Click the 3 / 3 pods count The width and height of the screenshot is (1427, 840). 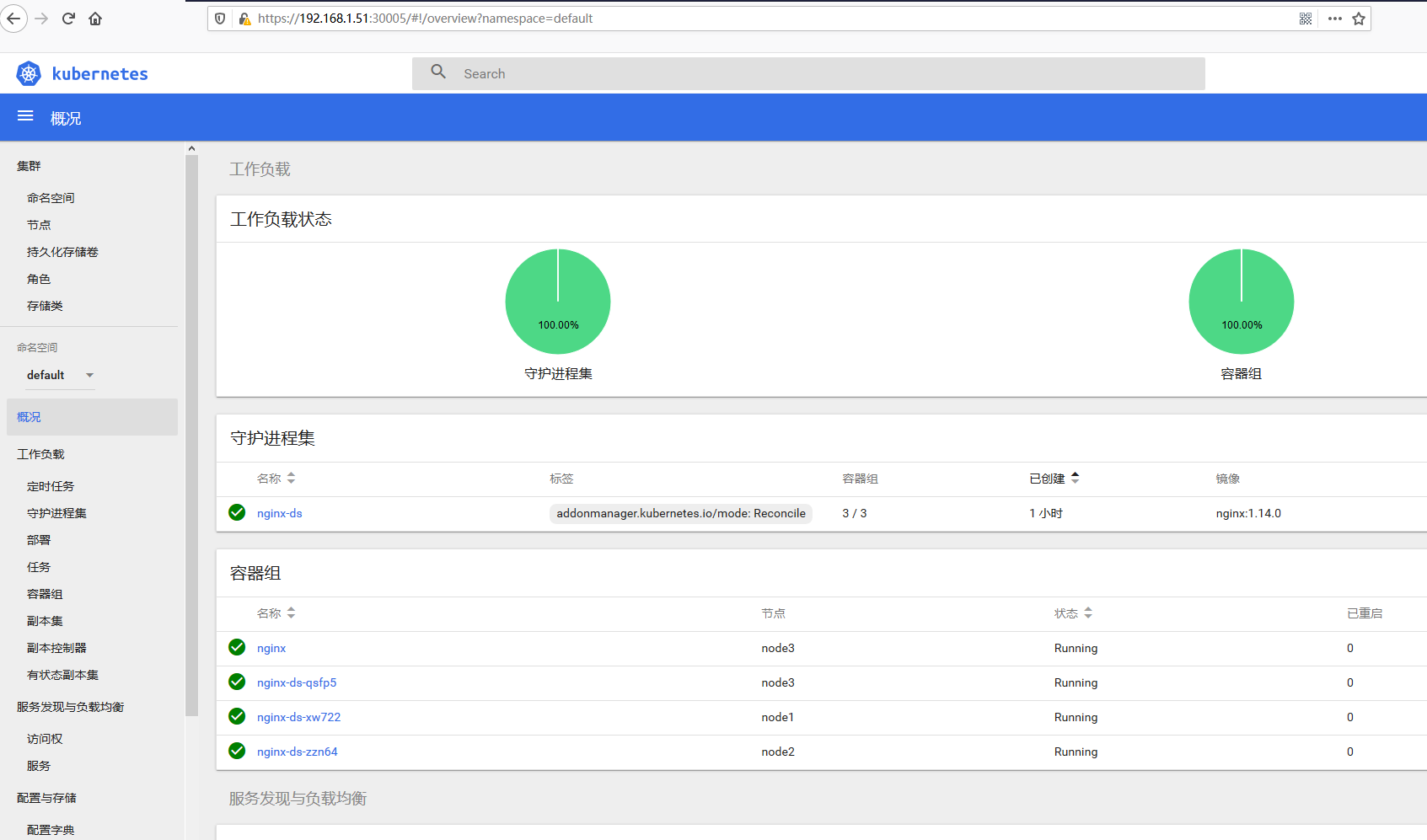pyautogui.click(x=855, y=513)
